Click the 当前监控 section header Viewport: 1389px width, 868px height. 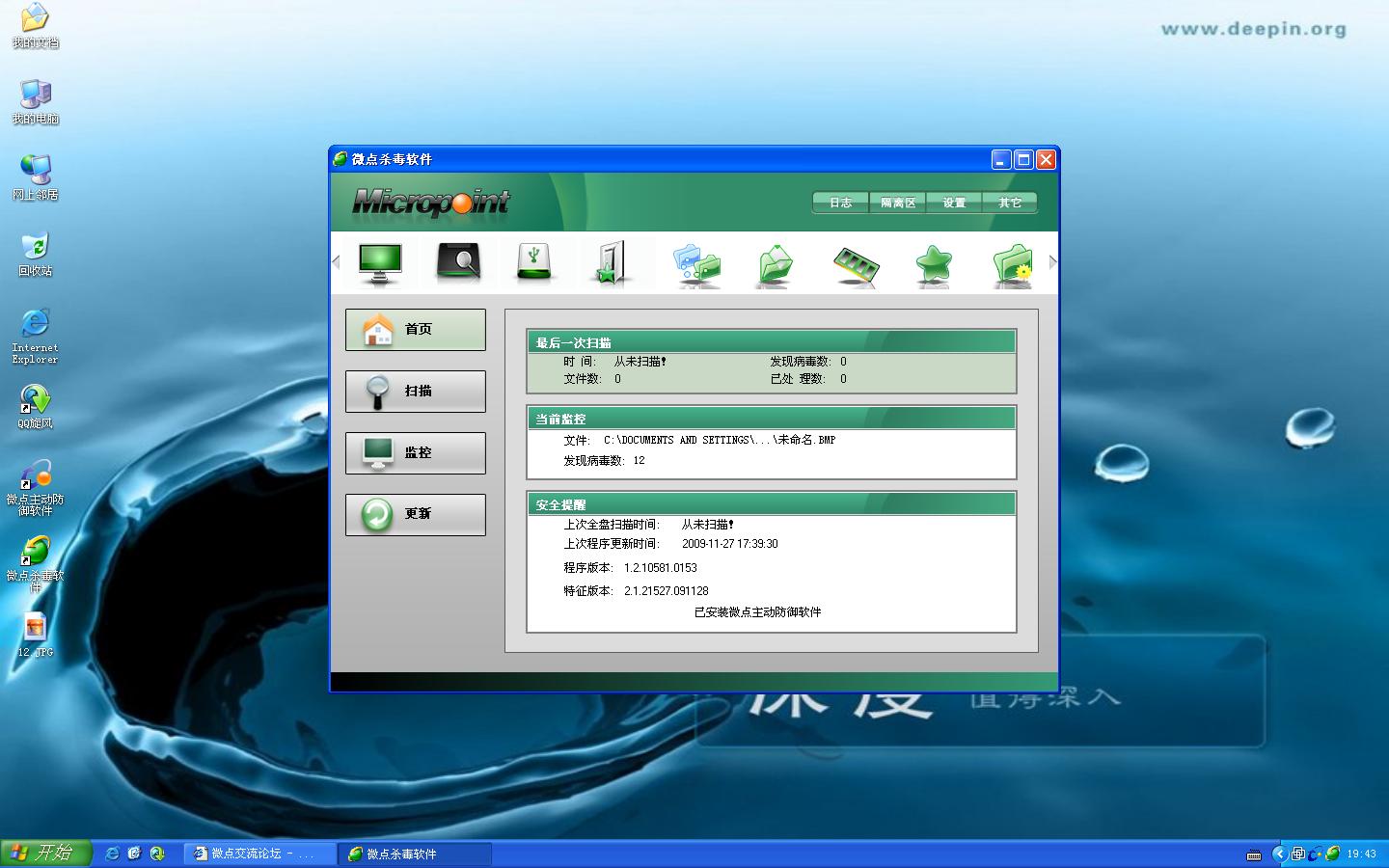[772, 419]
